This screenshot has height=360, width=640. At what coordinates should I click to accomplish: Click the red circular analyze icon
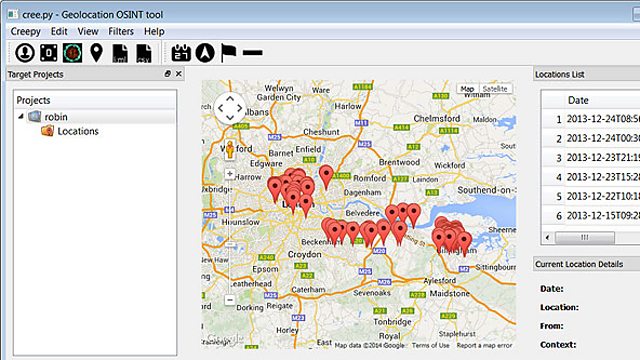pos(73,53)
